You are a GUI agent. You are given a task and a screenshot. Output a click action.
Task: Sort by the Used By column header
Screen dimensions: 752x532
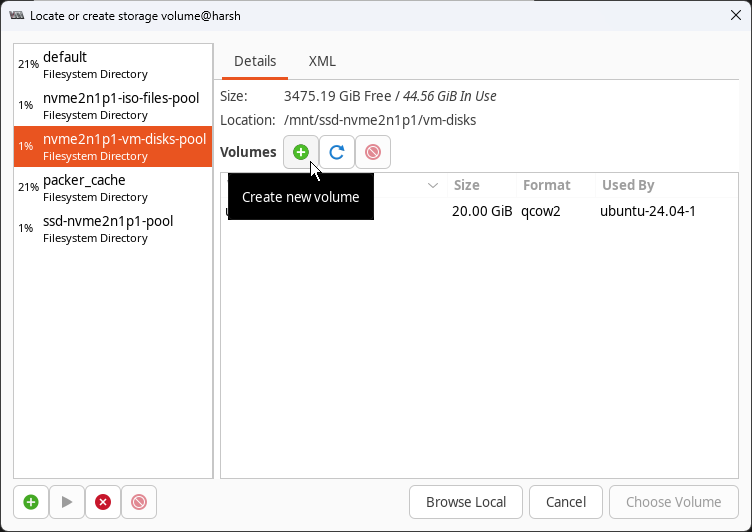[667, 185]
